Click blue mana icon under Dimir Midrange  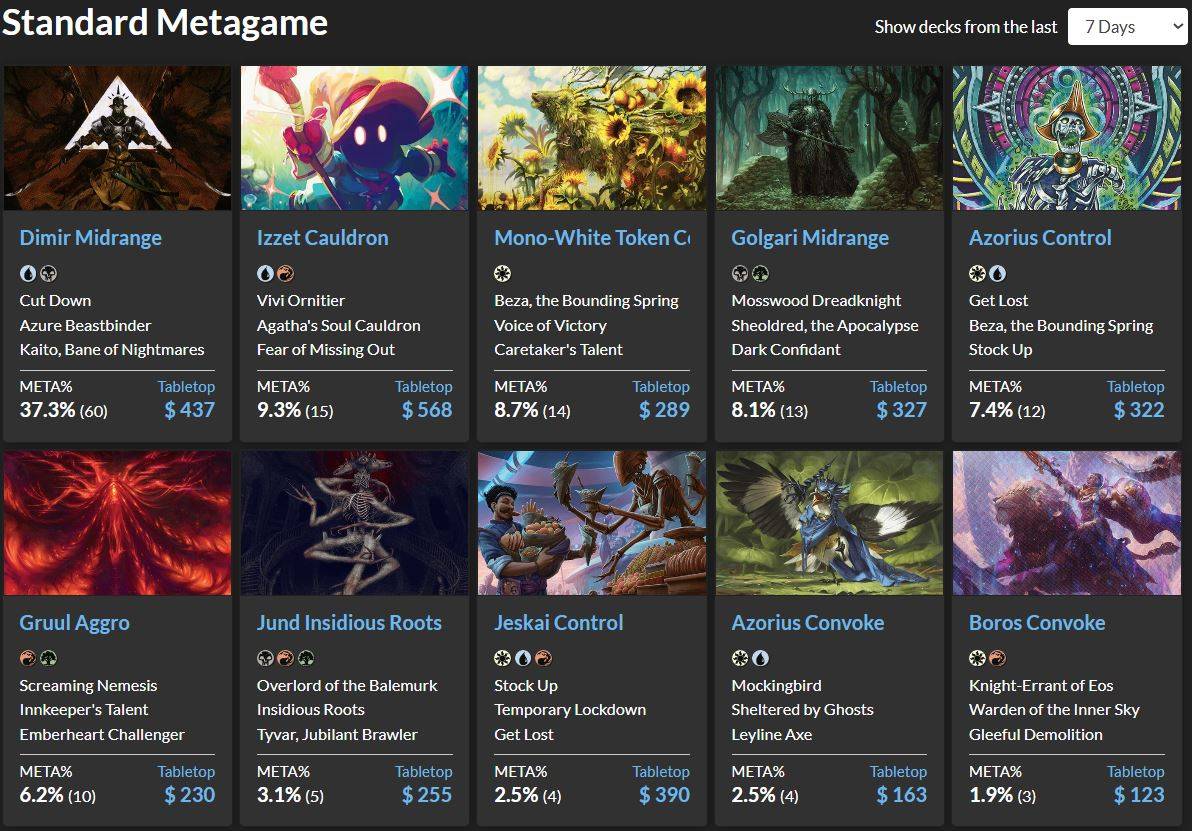point(26,273)
